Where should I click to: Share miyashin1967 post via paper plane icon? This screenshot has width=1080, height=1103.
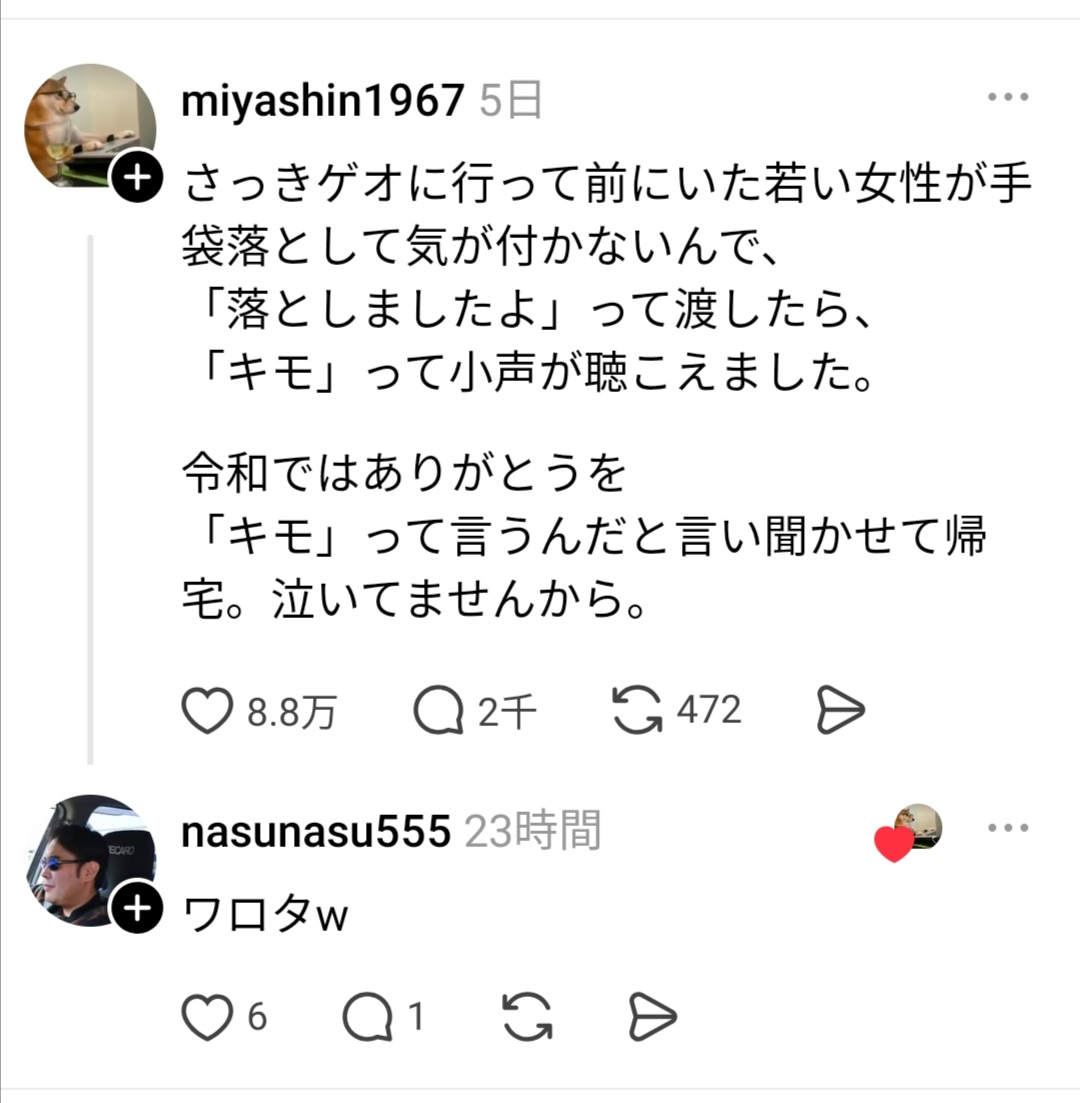coord(840,710)
